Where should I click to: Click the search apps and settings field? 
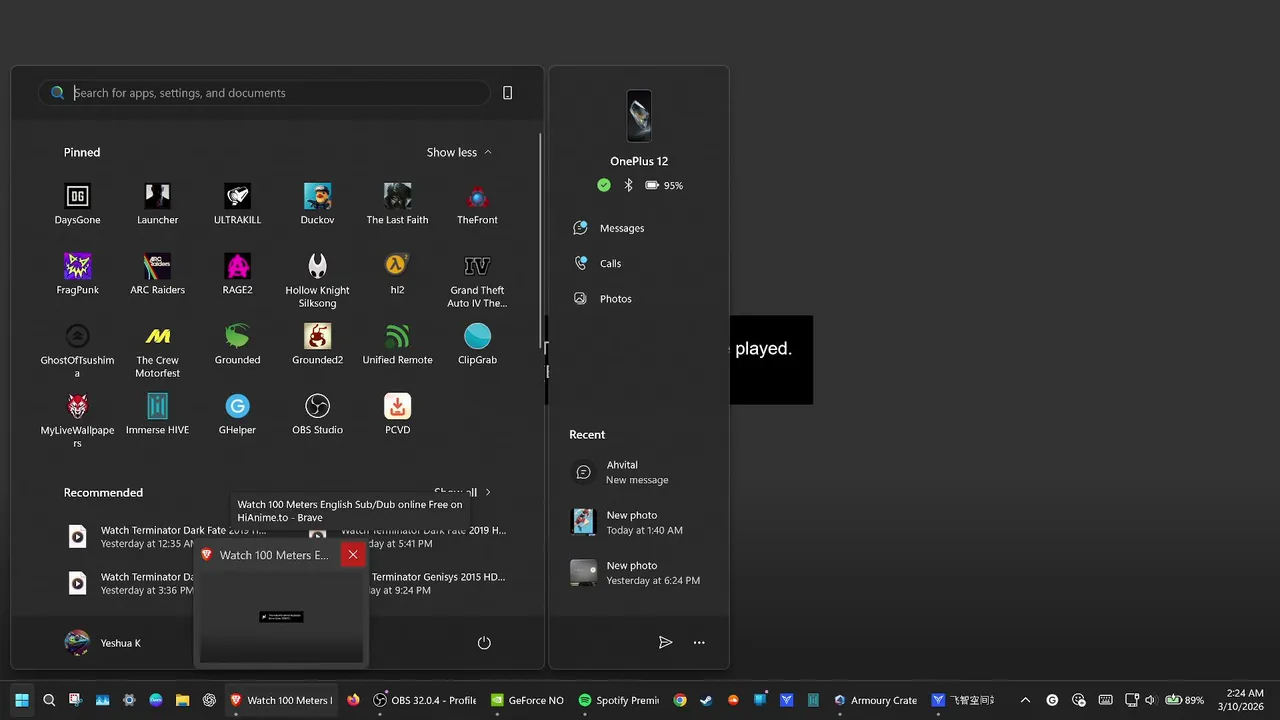pos(265,93)
